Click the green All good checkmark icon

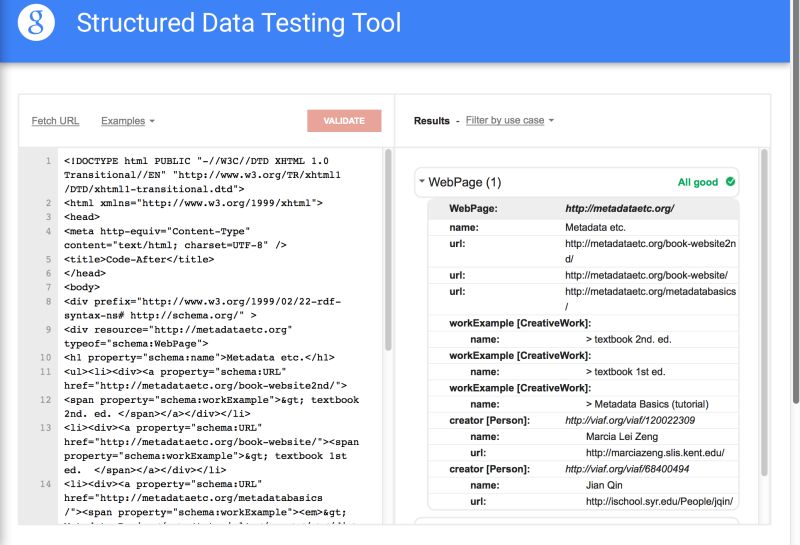click(x=730, y=182)
